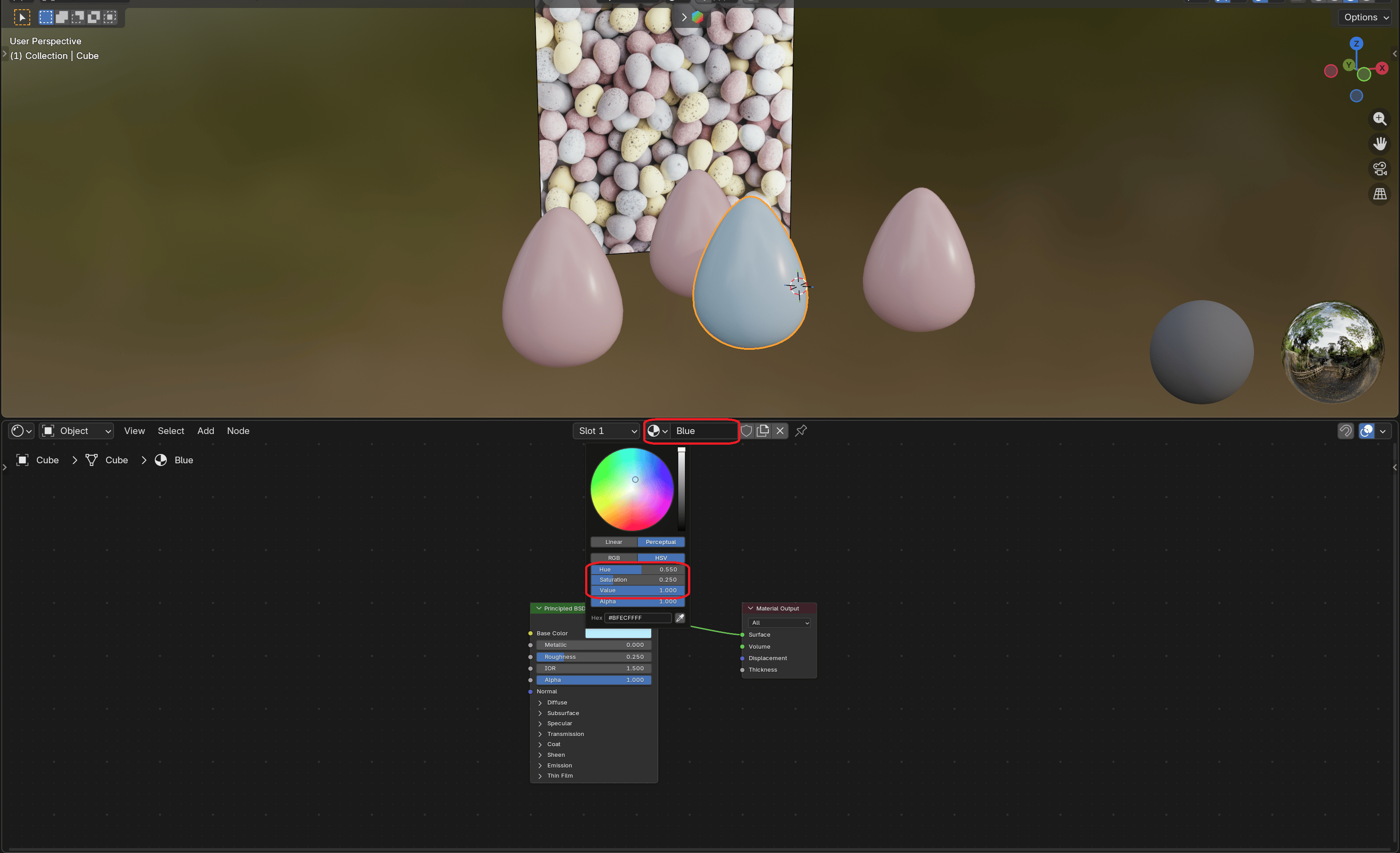
Task: Open the Select menu
Action: click(x=171, y=431)
